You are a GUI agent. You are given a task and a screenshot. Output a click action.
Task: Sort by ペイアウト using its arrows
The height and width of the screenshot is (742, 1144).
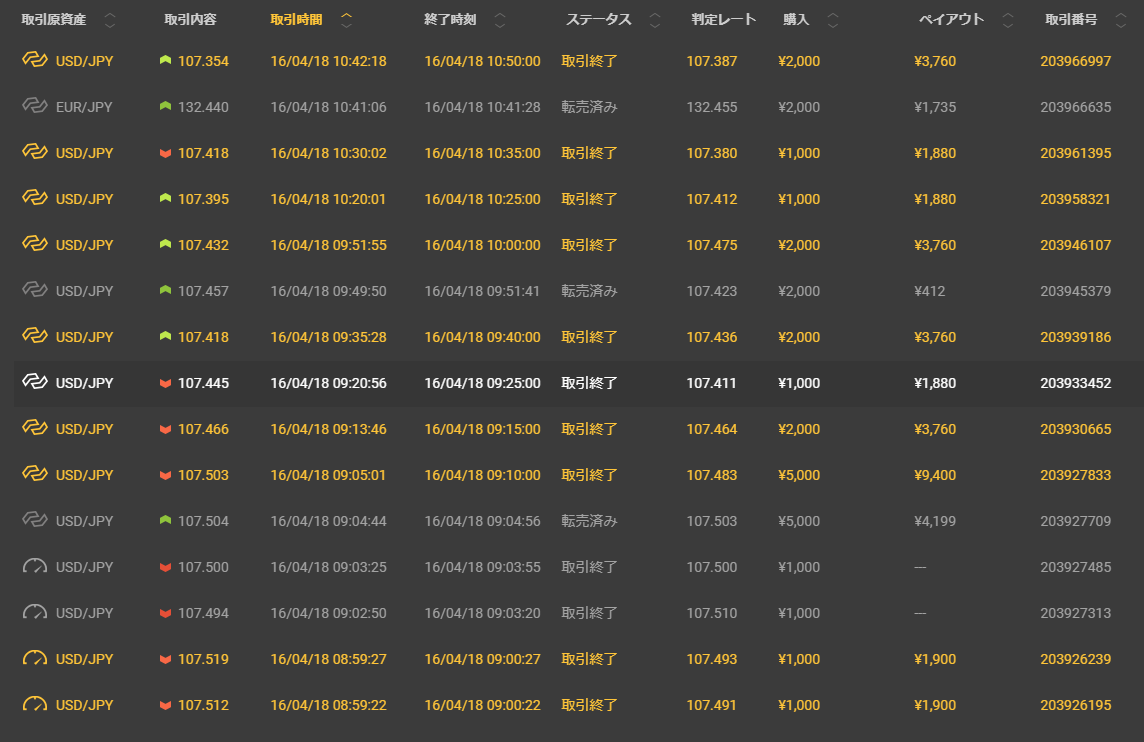(1007, 20)
